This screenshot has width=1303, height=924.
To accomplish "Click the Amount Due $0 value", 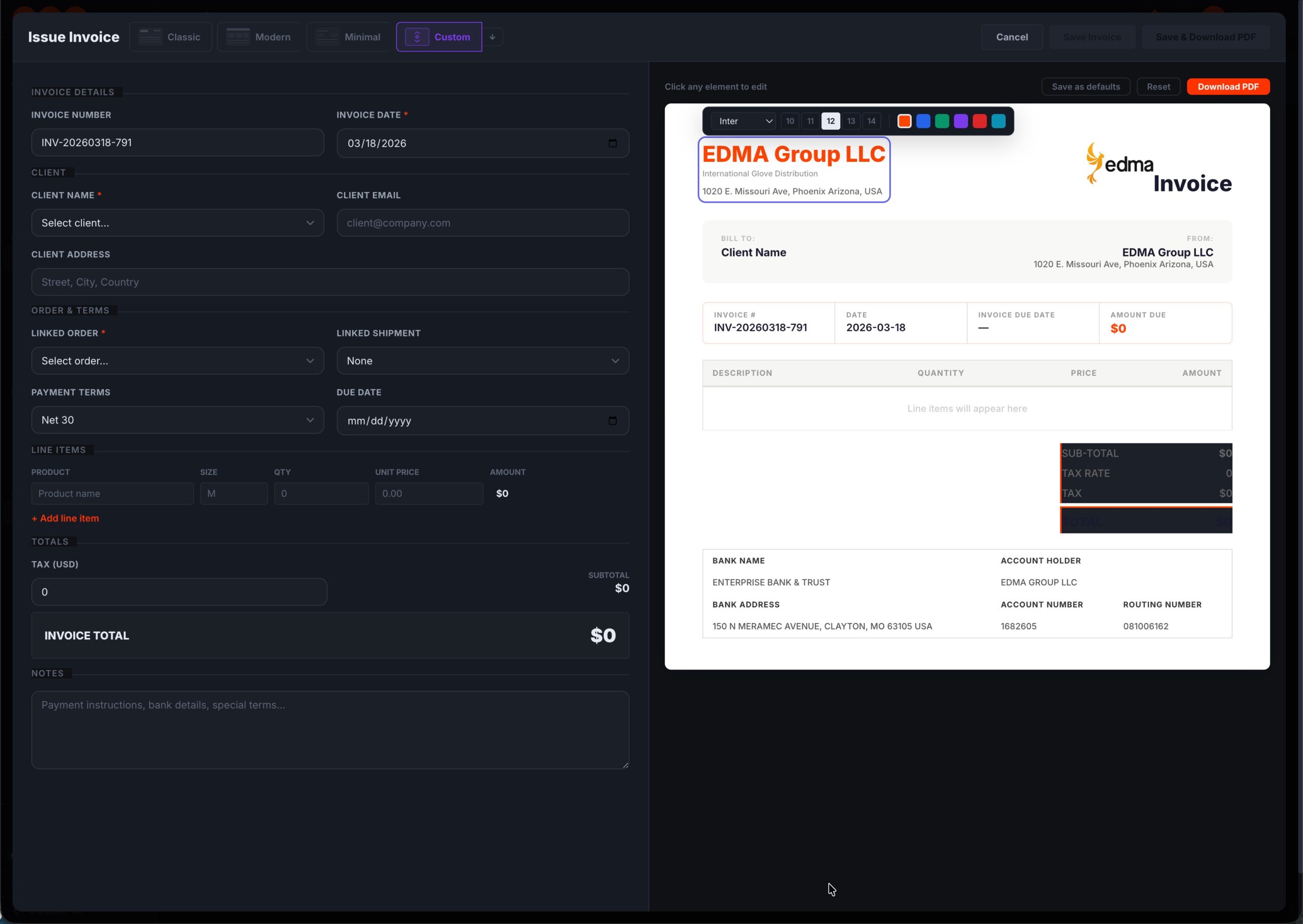I will point(1118,329).
